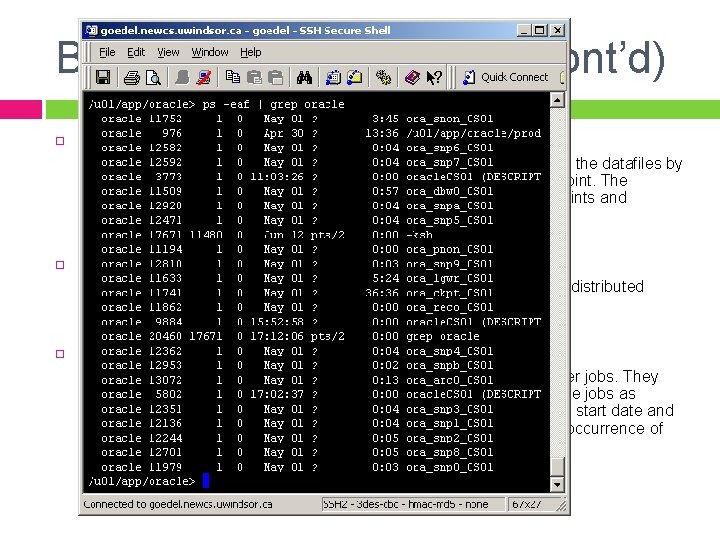This screenshot has width=720, height=540.
Task: Open the Window menu
Action: click(210, 52)
